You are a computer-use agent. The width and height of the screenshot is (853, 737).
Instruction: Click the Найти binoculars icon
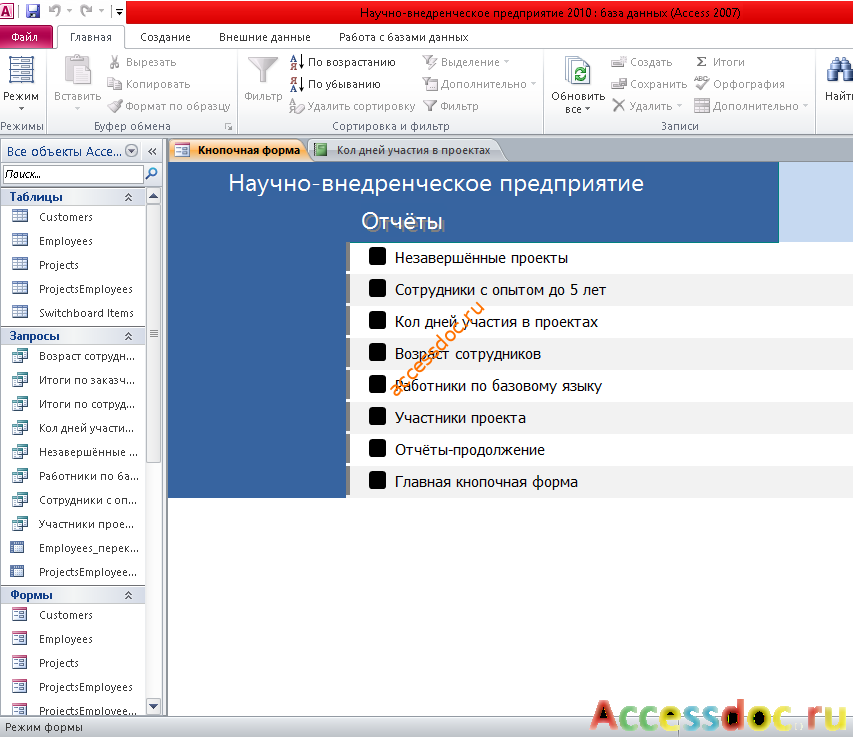pos(839,71)
